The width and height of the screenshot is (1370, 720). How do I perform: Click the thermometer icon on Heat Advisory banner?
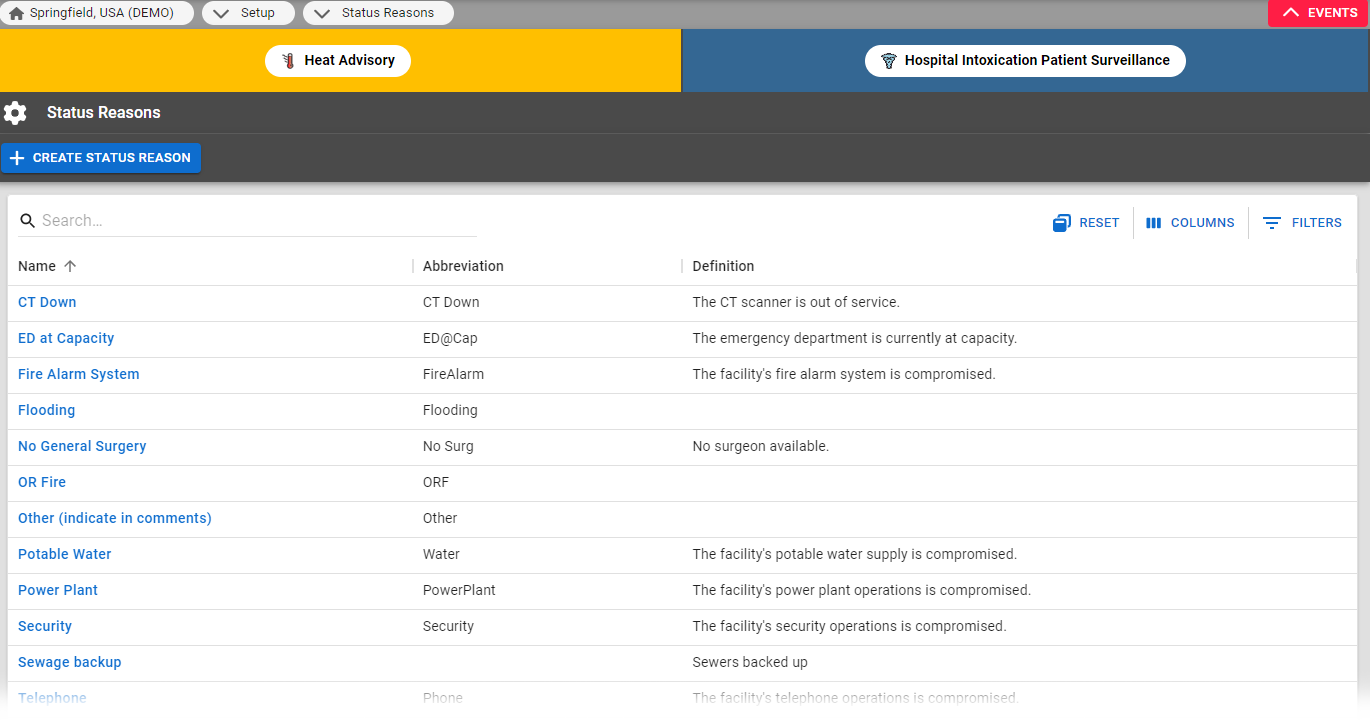pyautogui.click(x=288, y=60)
